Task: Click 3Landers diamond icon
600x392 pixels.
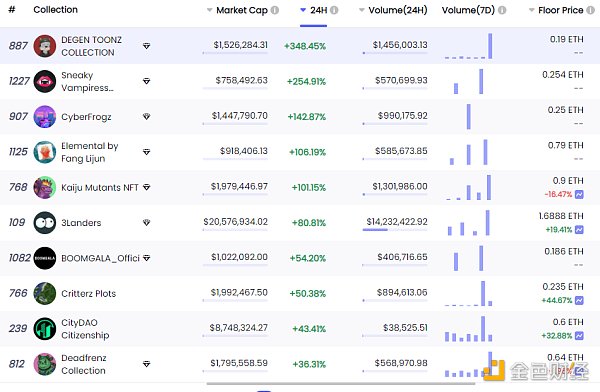Action: (x=146, y=222)
